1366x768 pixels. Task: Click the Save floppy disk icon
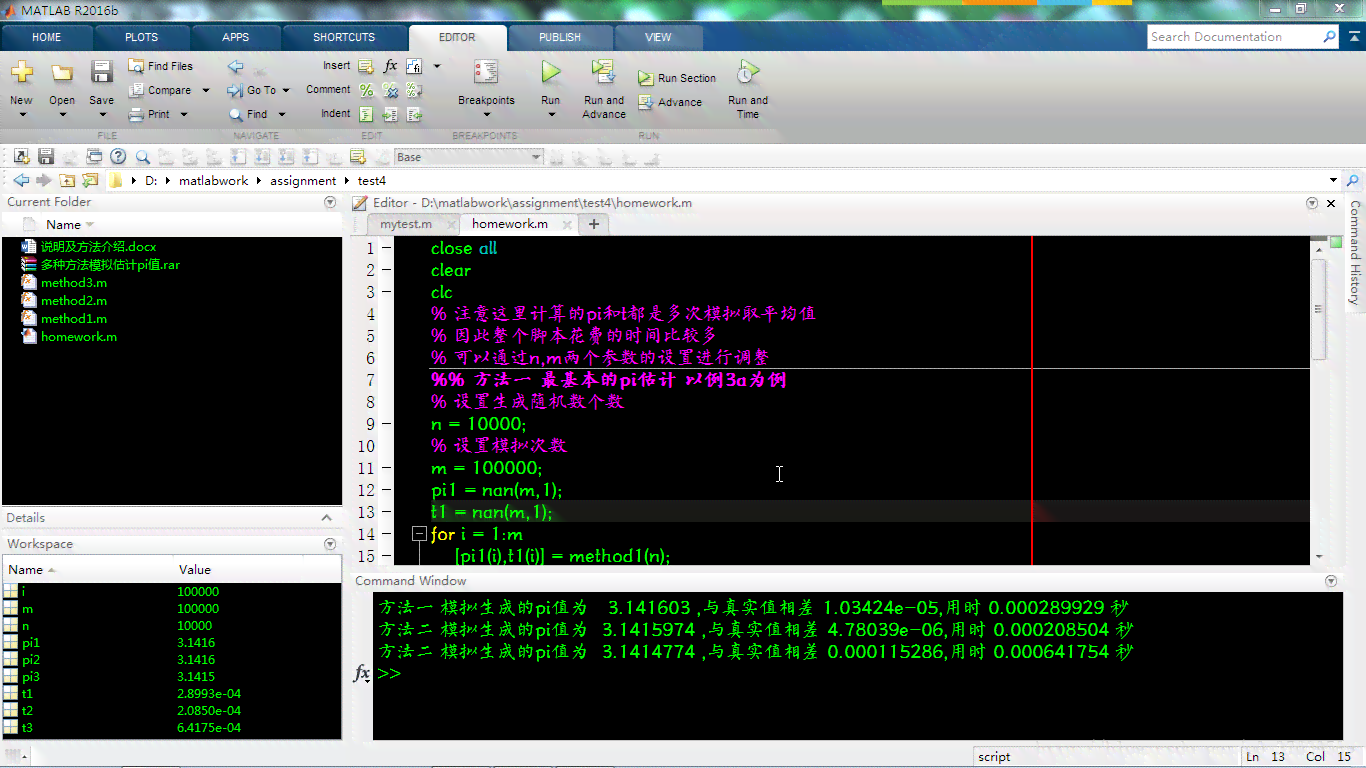[101, 72]
